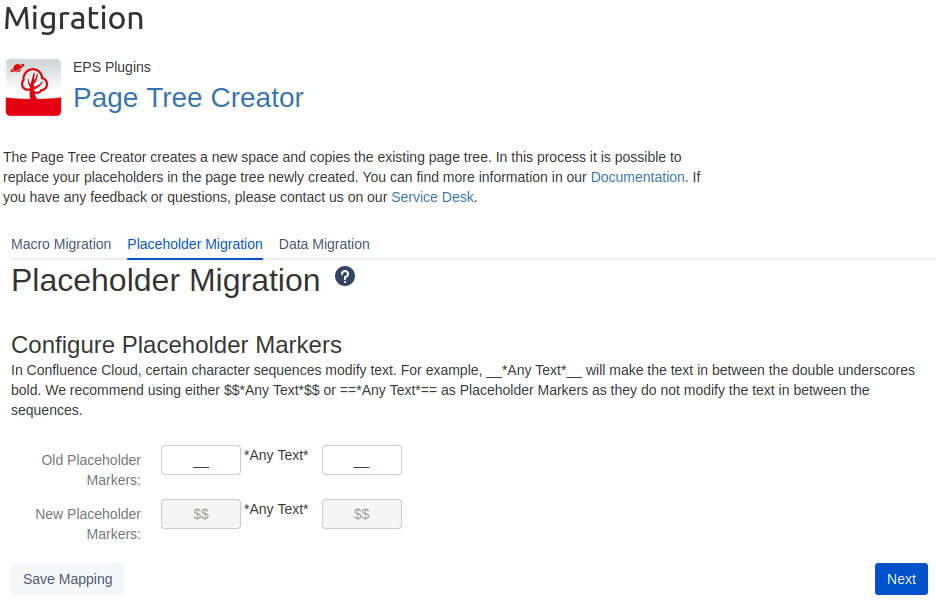
Task: Click the Old Placeholder Markers label
Action: (x=91, y=470)
